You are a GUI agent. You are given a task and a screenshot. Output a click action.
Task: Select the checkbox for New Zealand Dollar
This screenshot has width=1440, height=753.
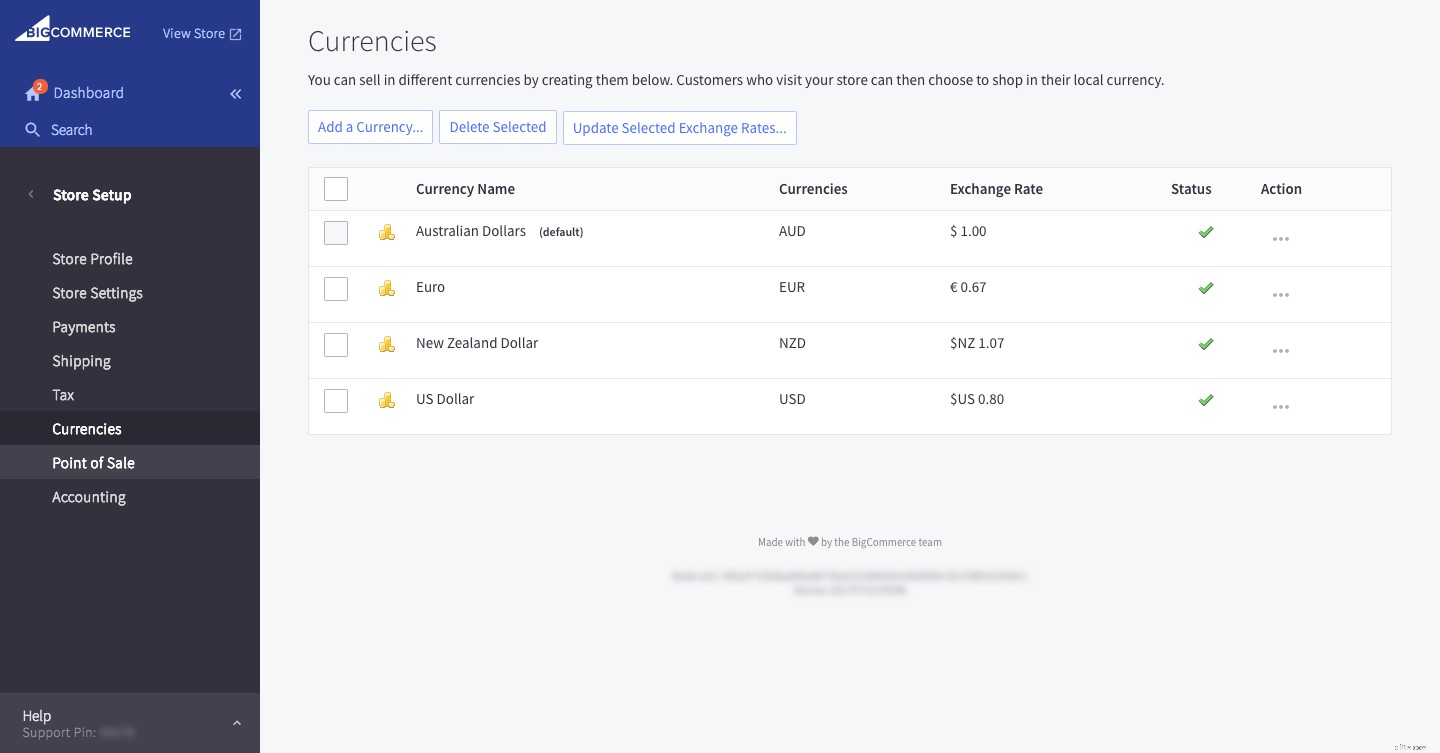[336, 345]
